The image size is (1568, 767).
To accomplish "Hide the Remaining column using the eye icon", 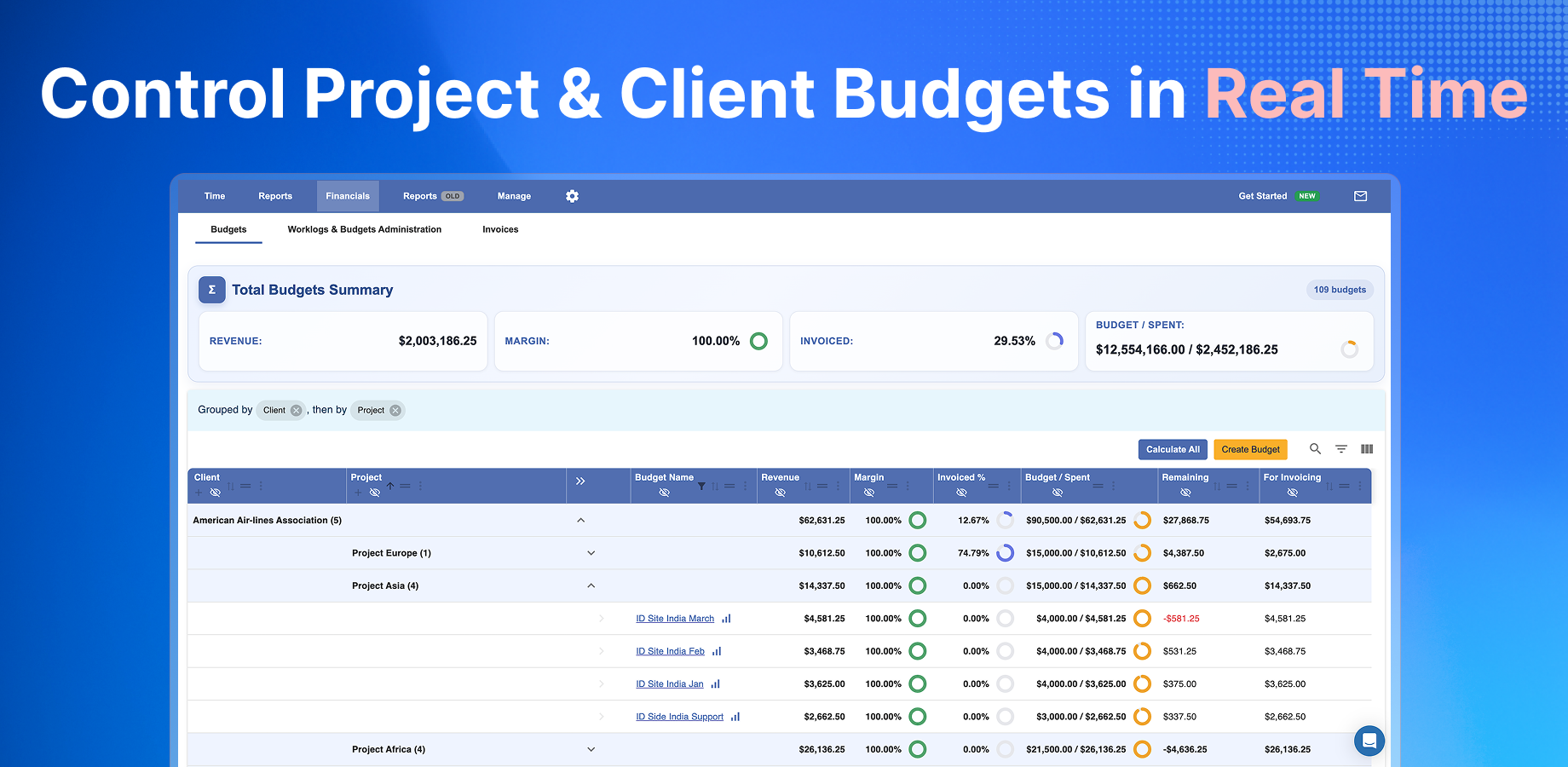I will coord(1185,492).
